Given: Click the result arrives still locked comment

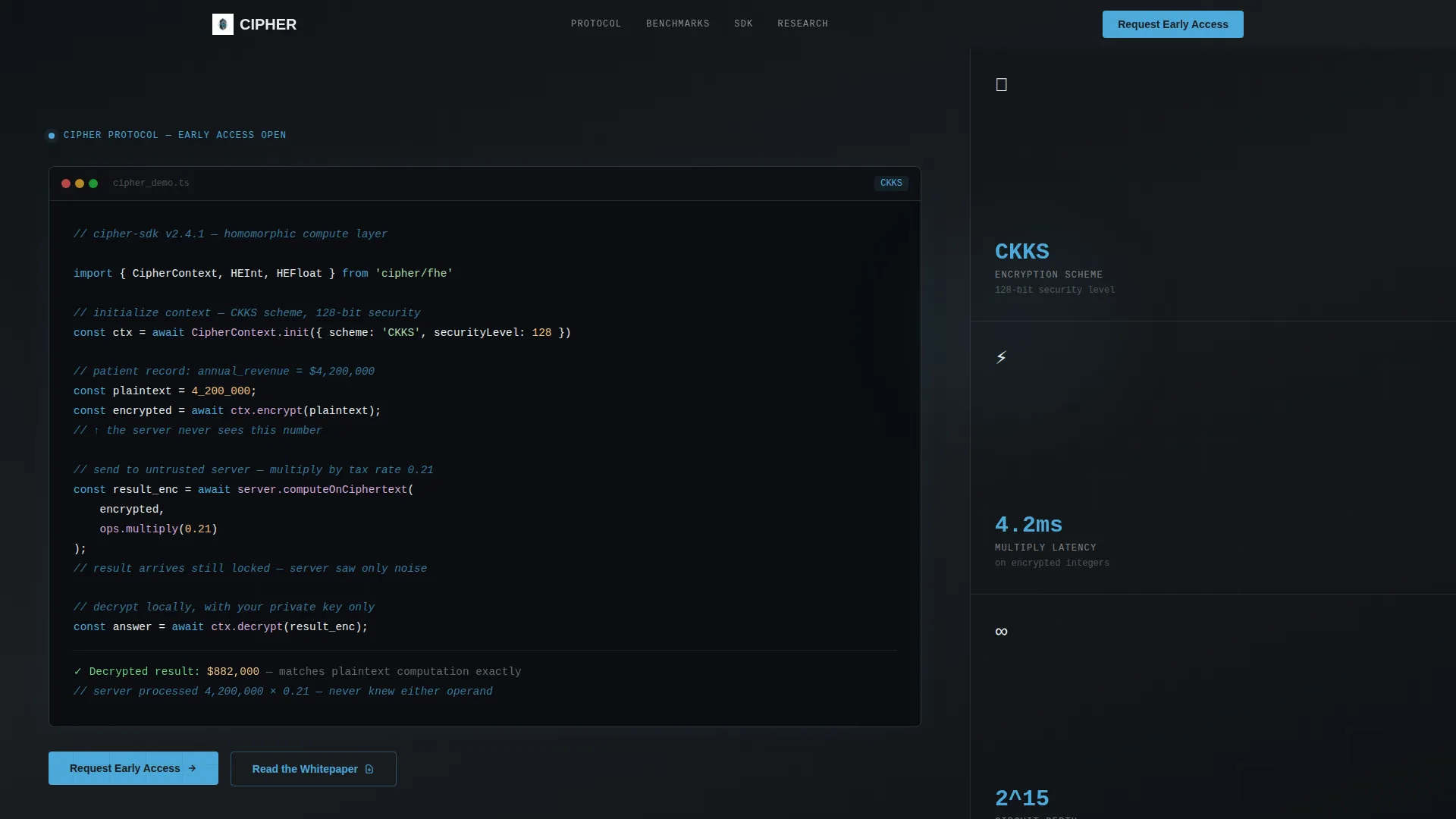Looking at the screenshot, I should 250,569.
